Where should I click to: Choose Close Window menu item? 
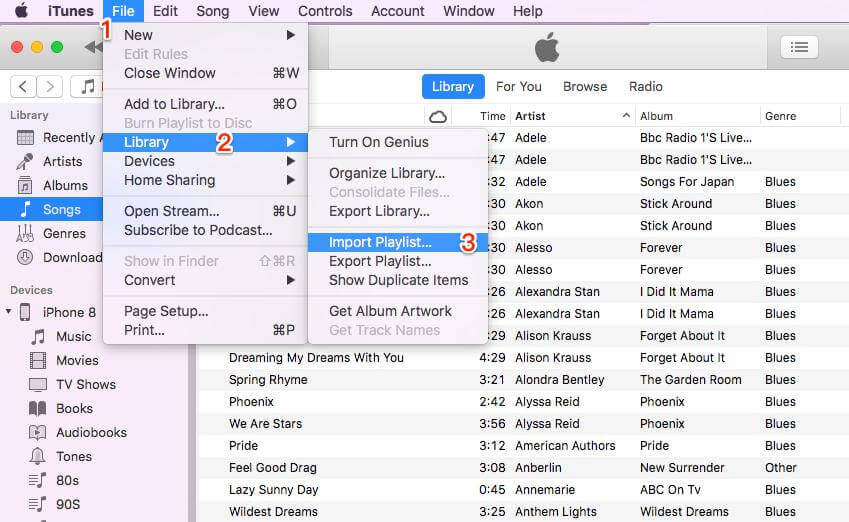click(206, 73)
